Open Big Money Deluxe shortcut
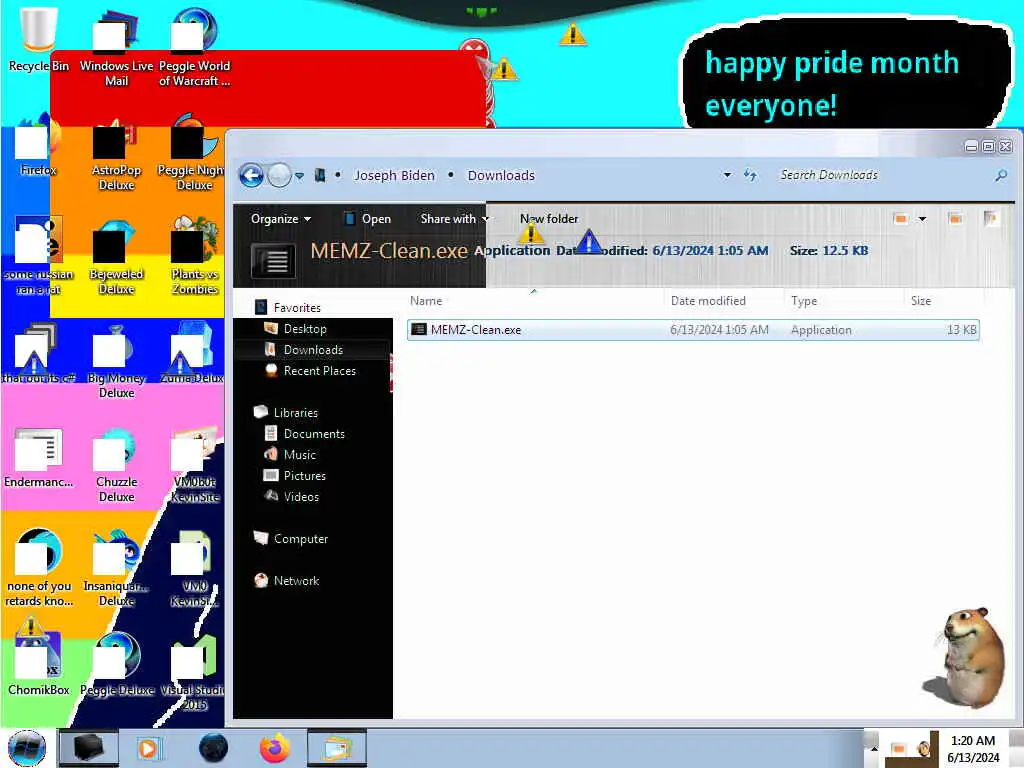Screen dimensions: 1024x768 pyautogui.click(x=116, y=362)
